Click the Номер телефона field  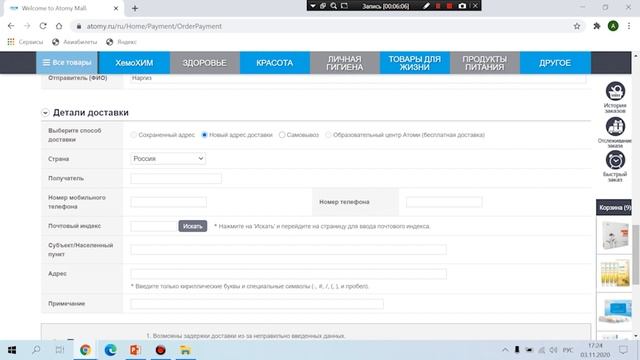(444, 202)
